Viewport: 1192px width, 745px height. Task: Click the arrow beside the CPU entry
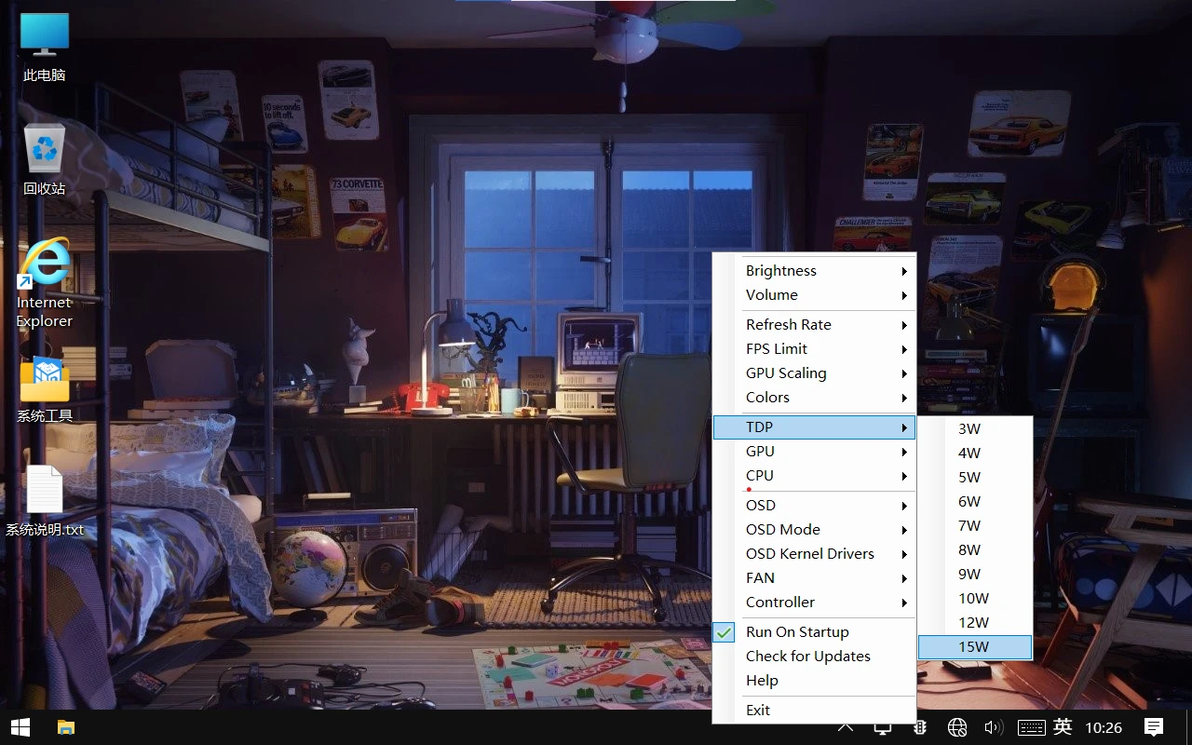coord(905,476)
